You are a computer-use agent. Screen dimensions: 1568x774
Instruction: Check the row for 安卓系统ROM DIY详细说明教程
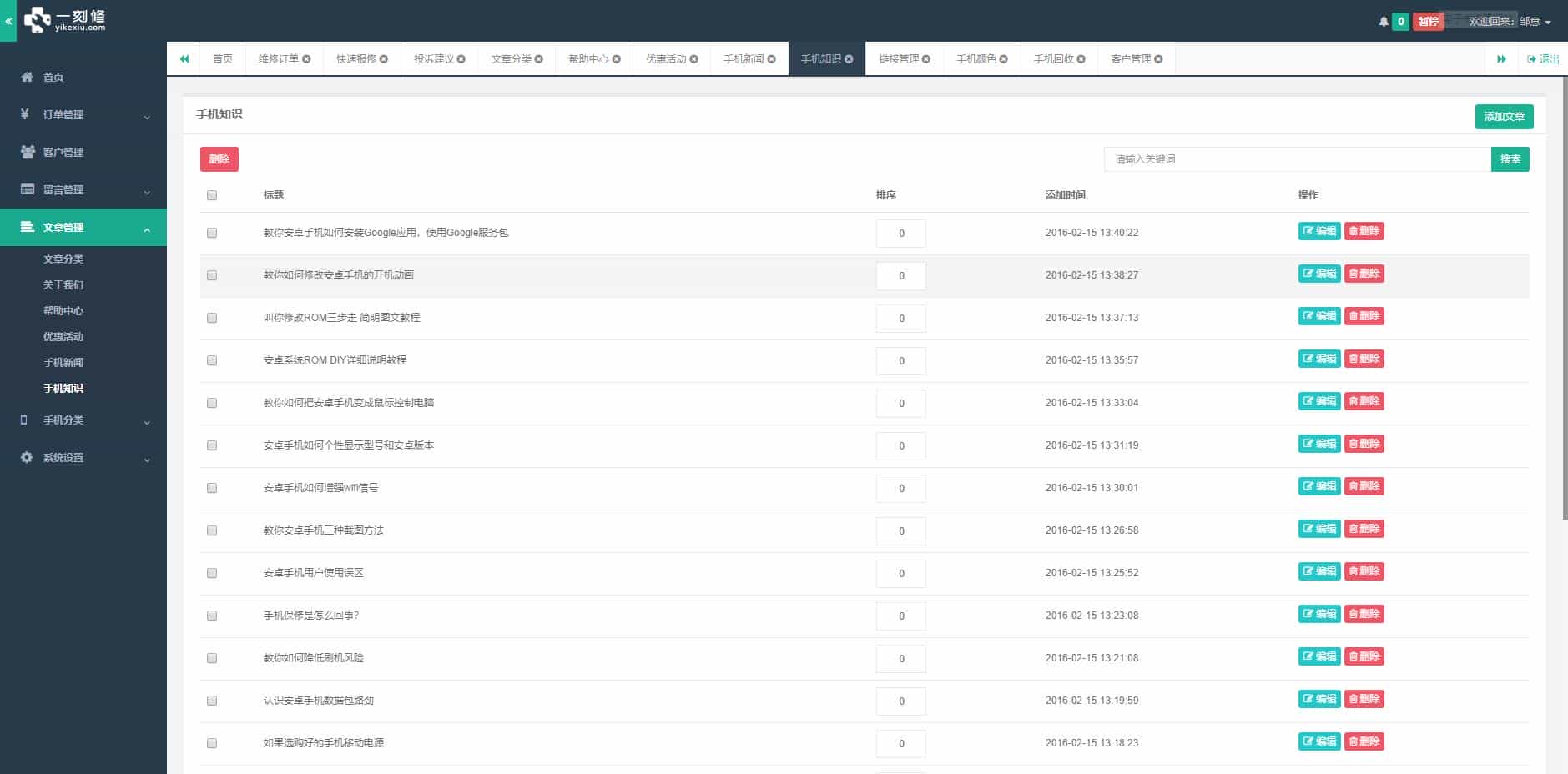tap(211, 360)
